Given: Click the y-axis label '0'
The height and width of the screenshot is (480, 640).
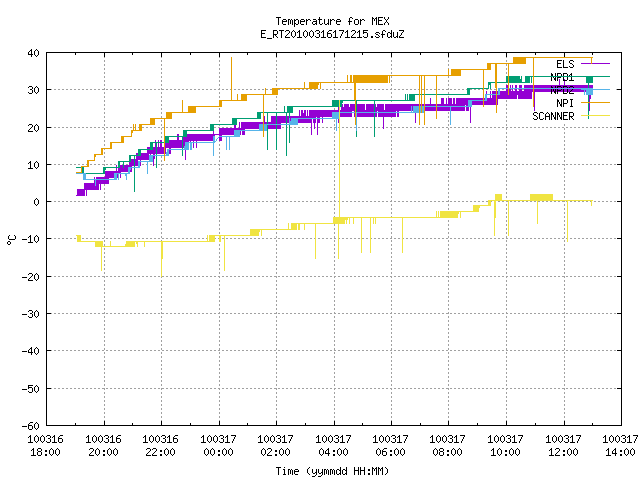Looking at the screenshot, I should point(37,202).
